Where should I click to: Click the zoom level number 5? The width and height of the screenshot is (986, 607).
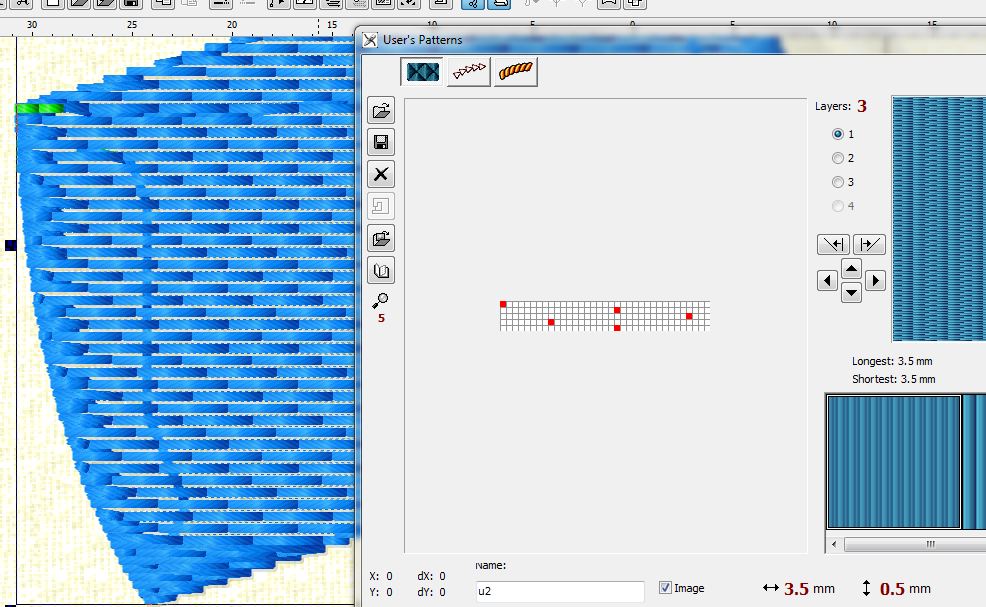pyautogui.click(x=381, y=318)
